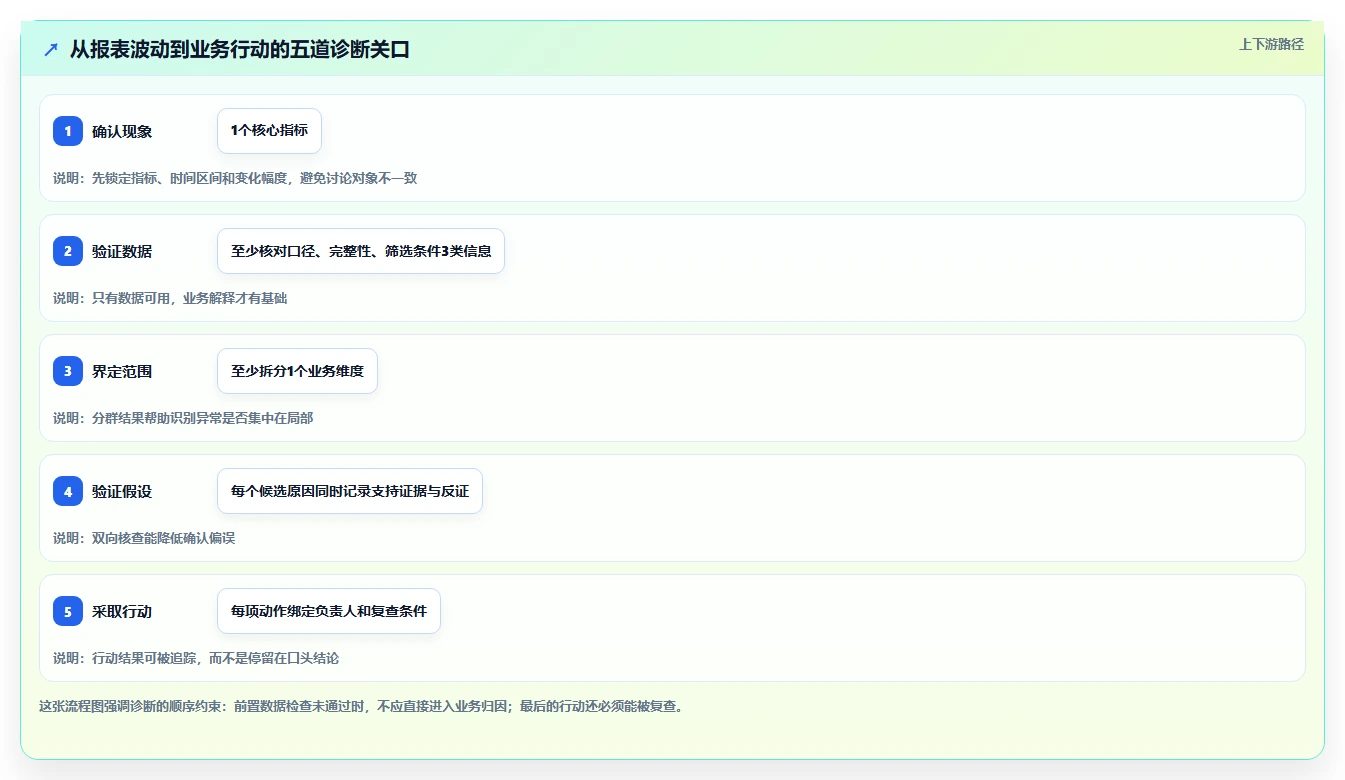Click the 1个核心指标 chip
Viewport: 1345px width, 780px height.
pyautogui.click(x=269, y=131)
